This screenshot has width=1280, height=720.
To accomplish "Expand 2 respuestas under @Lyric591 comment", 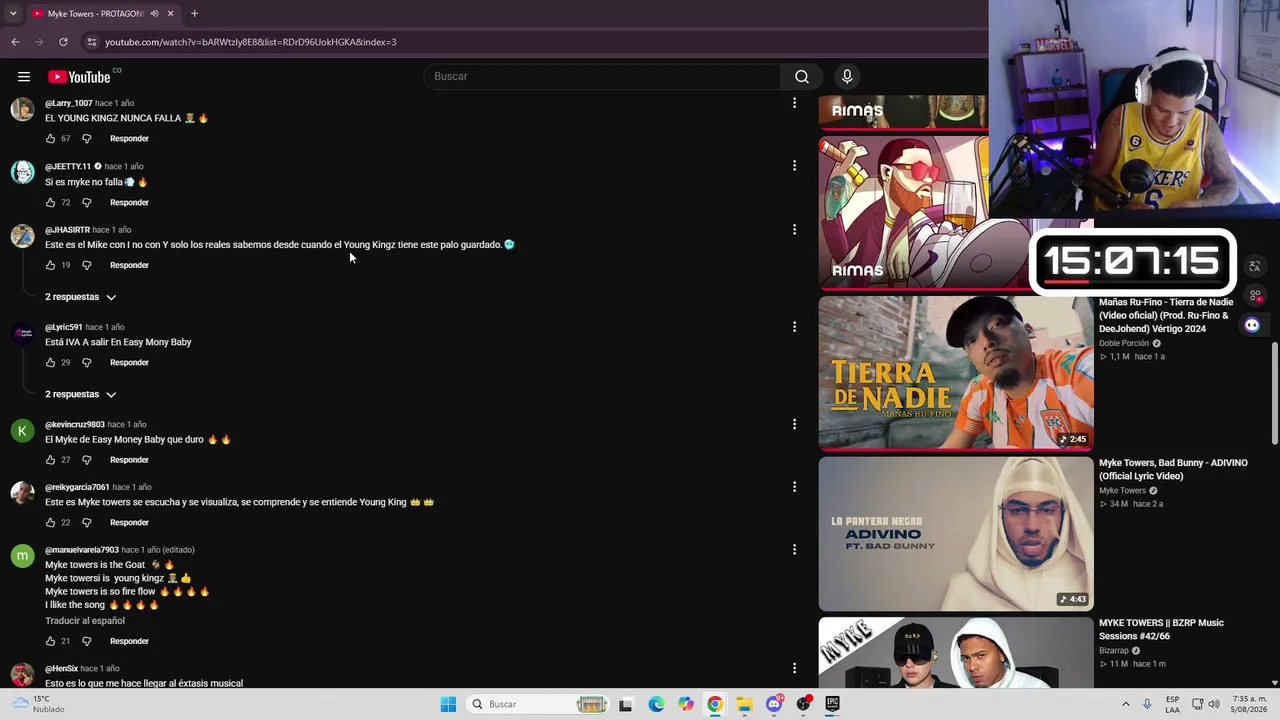I will pos(80,394).
